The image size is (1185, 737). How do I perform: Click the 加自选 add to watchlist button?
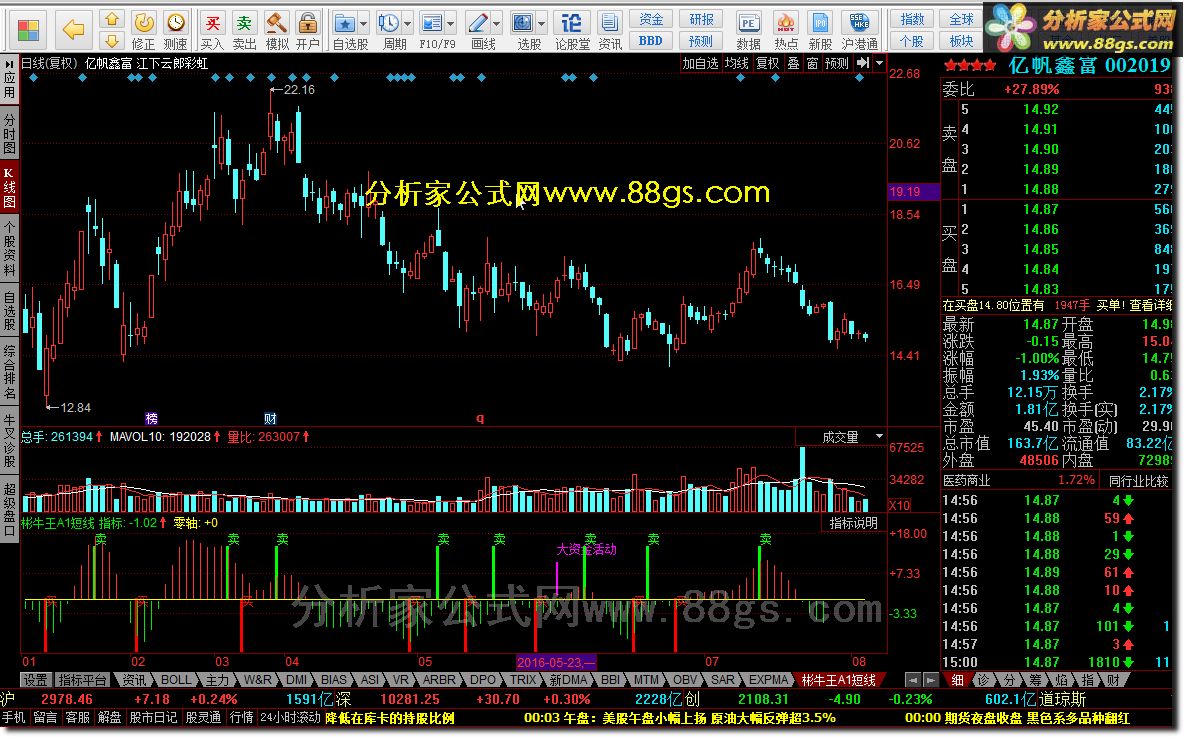coord(701,63)
